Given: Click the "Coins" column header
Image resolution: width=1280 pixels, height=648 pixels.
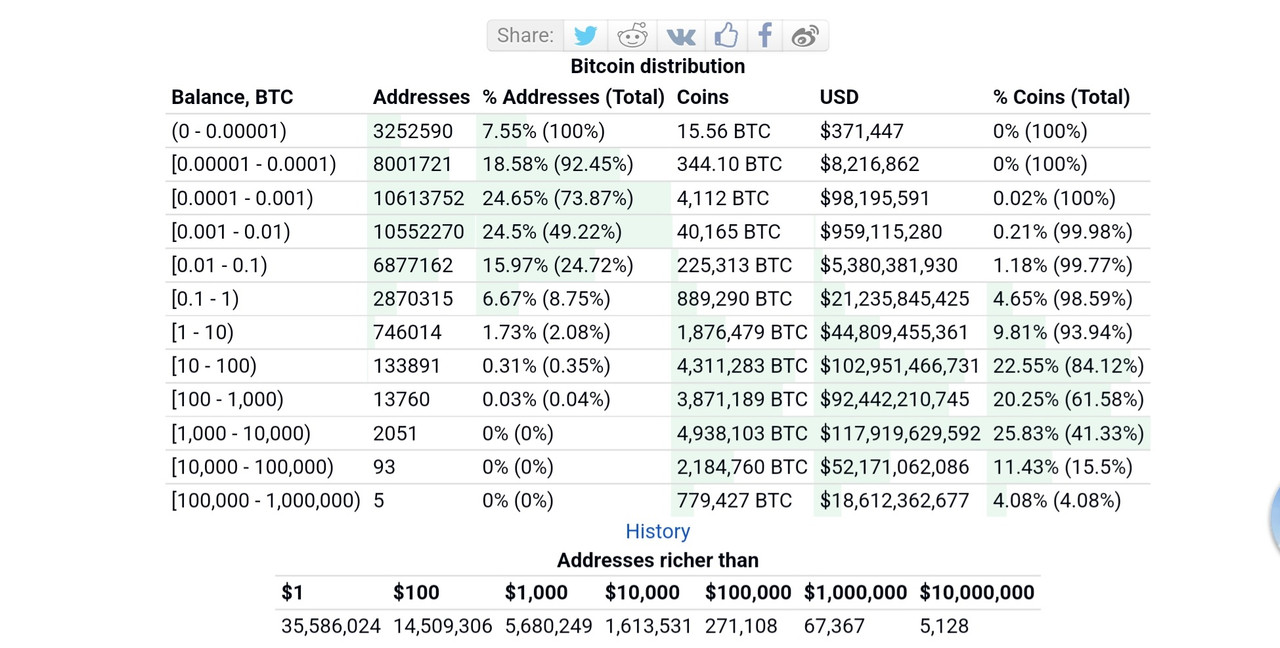Looking at the screenshot, I should pyautogui.click(x=703, y=97).
